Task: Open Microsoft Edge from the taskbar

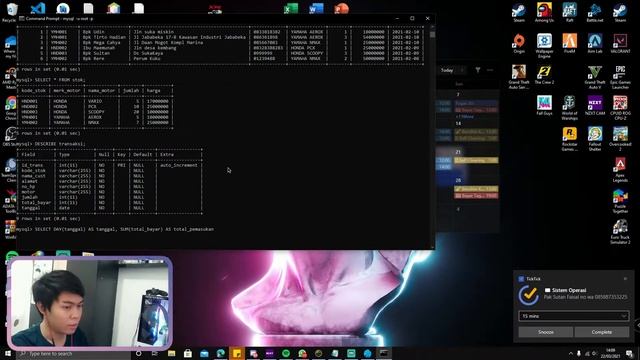Action: click(220, 353)
